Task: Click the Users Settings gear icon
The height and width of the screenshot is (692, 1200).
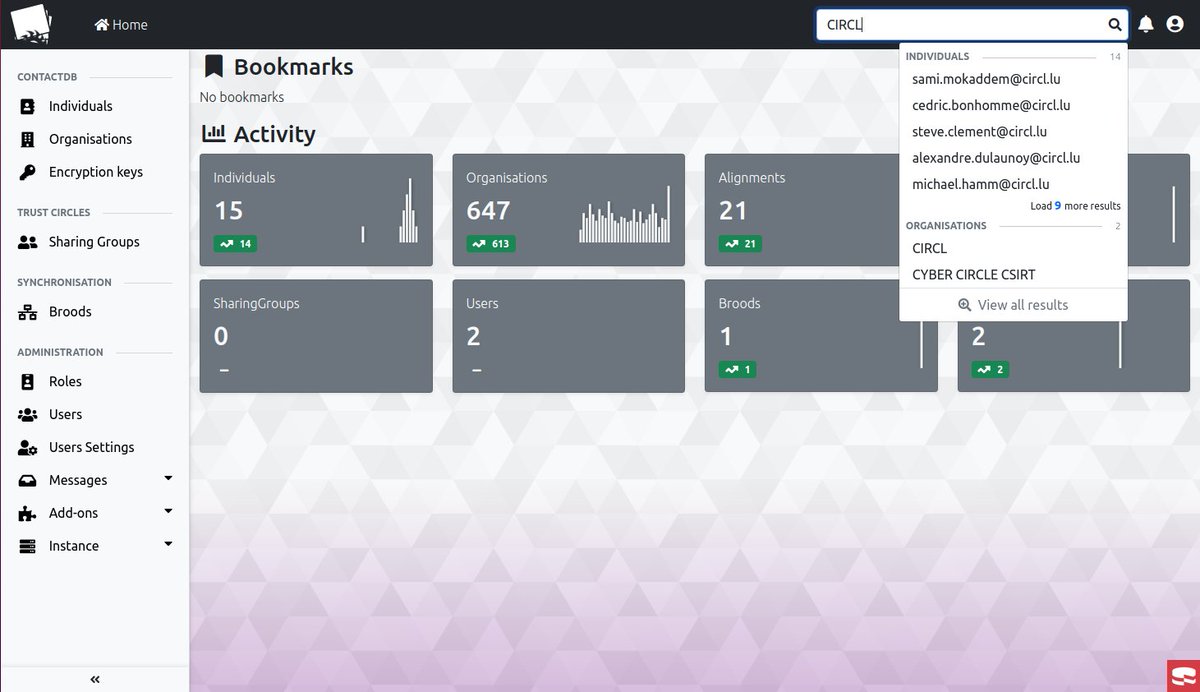Action: (28, 448)
